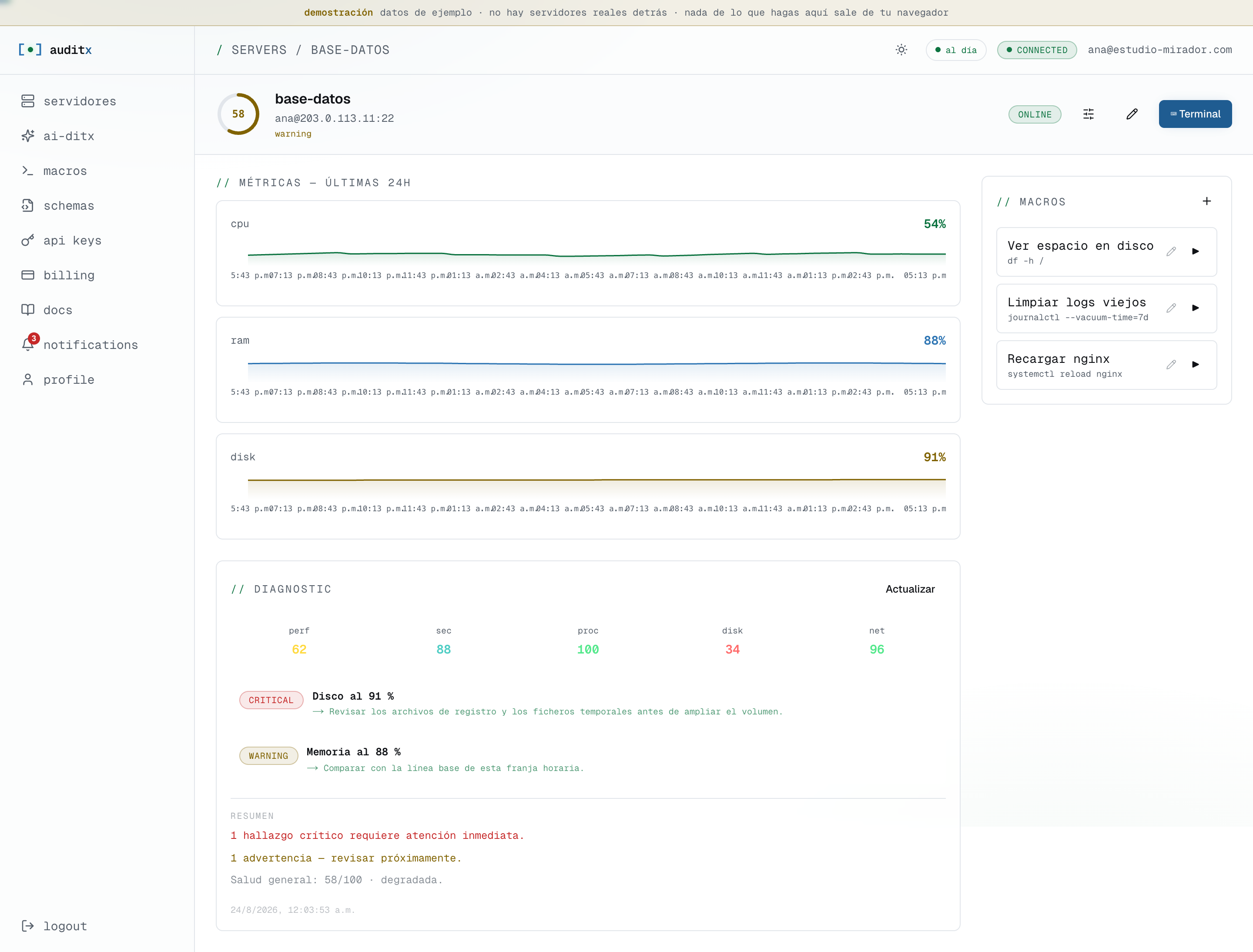Viewport: 1253px width, 952px height.
Task: Toggle the light/dark theme sun icon
Action: [901, 50]
